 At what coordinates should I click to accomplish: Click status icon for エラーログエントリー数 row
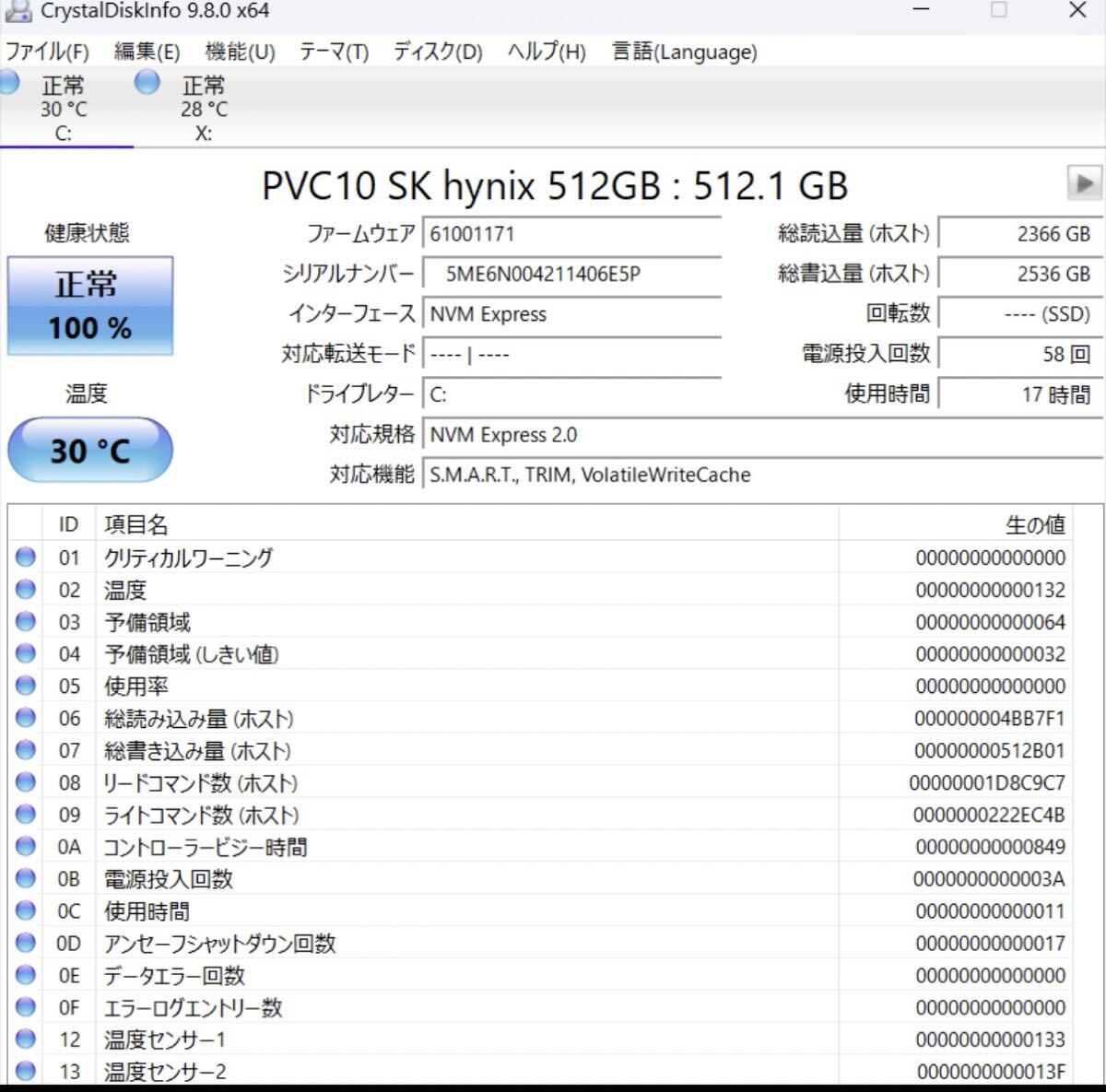26,1007
